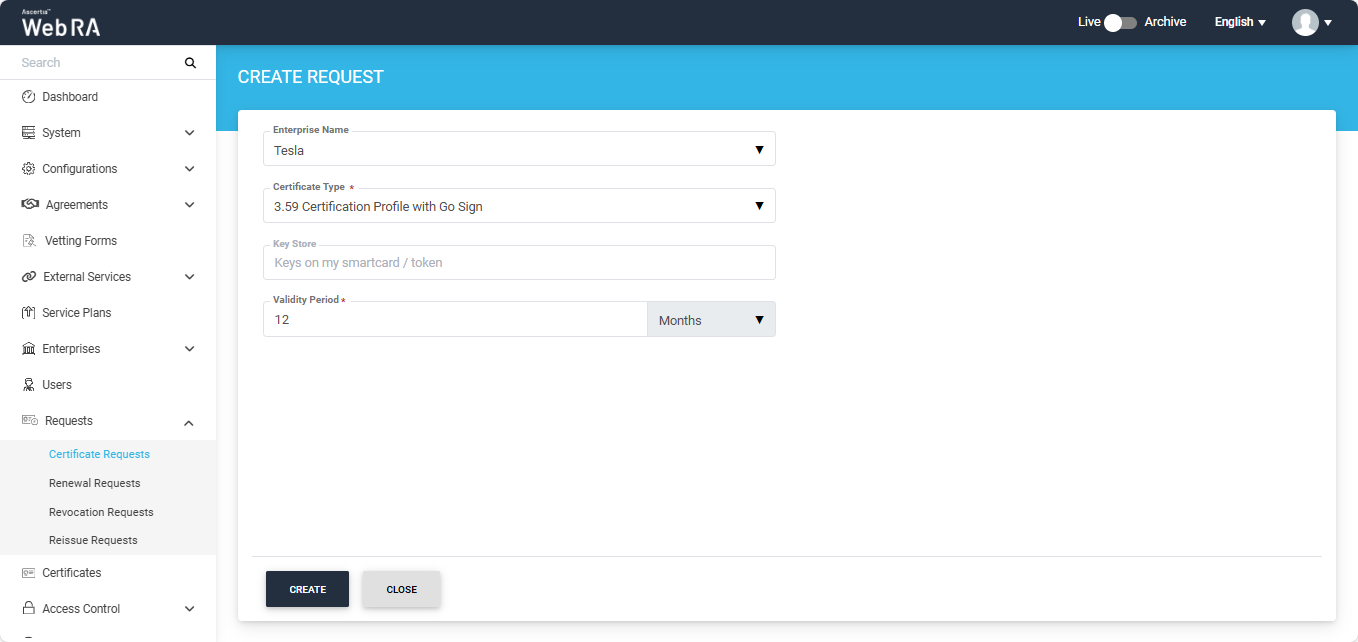Click the System server icon
The width and height of the screenshot is (1358, 642).
(x=28, y=133)
